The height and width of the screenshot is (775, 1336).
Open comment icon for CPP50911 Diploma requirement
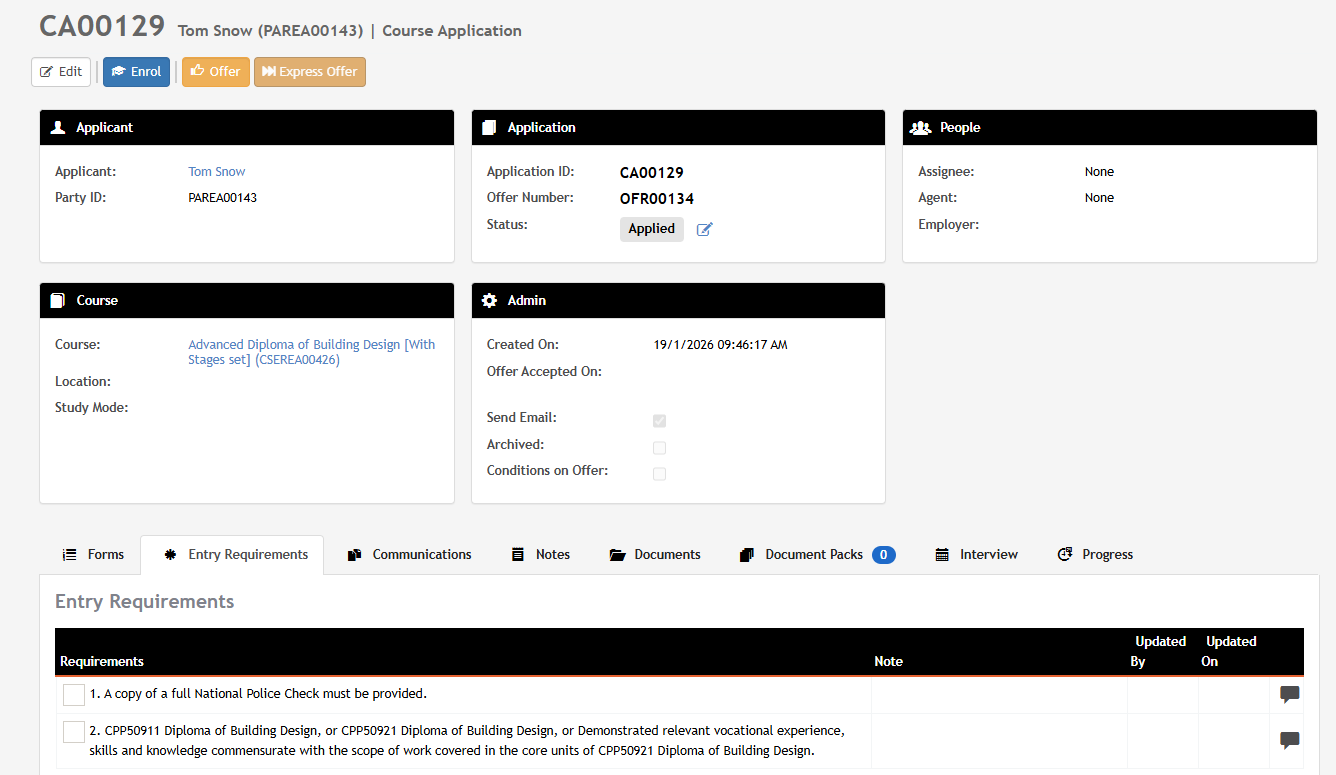point(1290,740)
